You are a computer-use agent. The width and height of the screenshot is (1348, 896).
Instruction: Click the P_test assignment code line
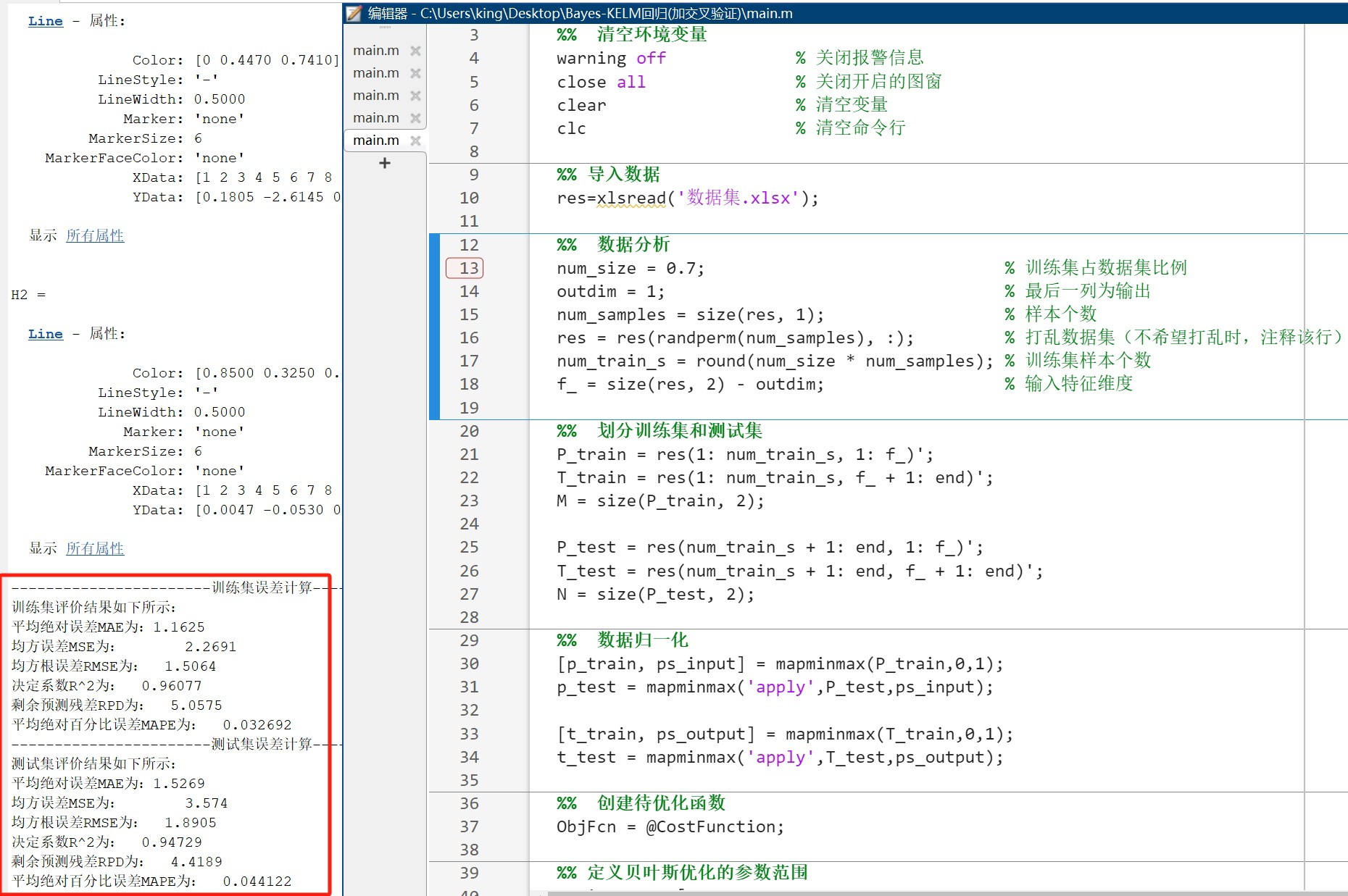[770, 547]
